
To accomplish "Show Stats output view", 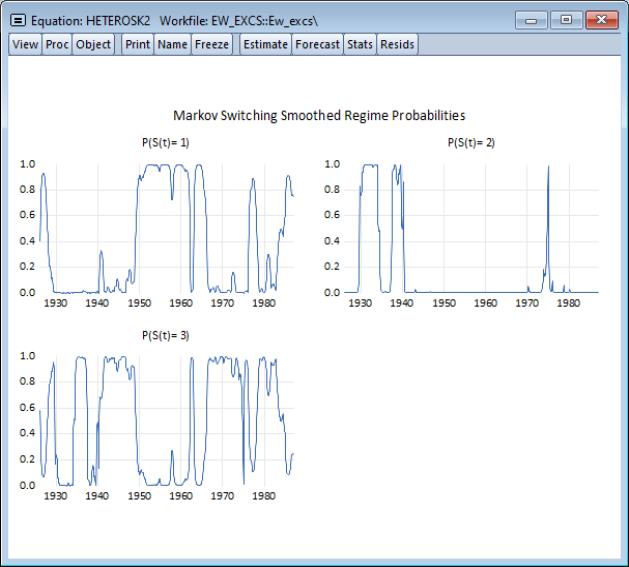I will tap(359, 44).
